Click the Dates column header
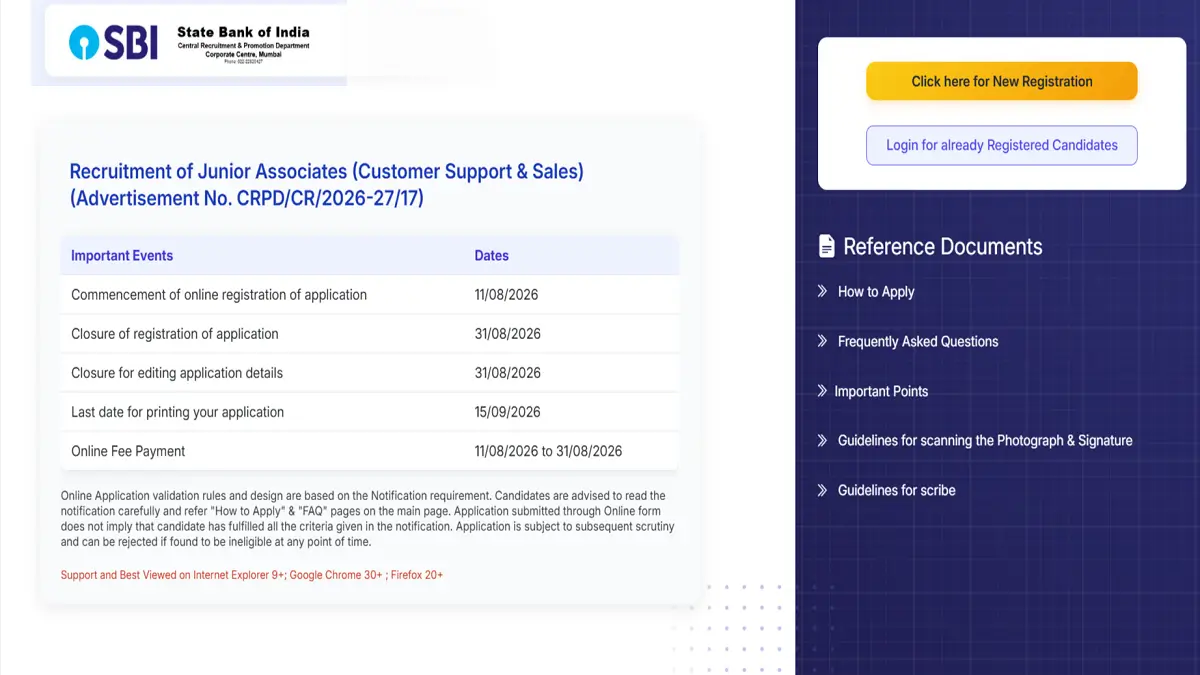 coord(492,256)
